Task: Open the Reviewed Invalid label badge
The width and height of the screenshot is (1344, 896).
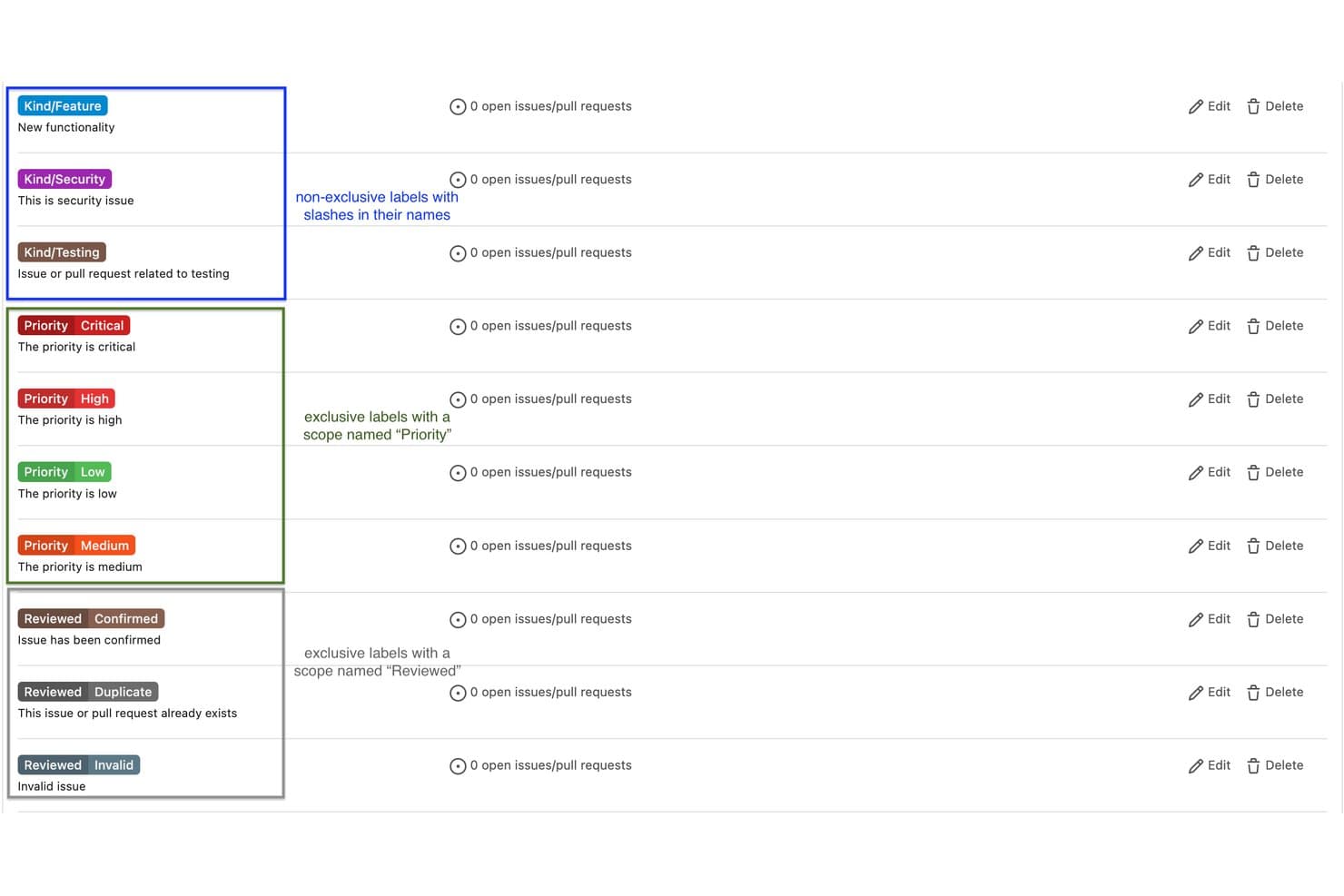Action: [79, 765]
